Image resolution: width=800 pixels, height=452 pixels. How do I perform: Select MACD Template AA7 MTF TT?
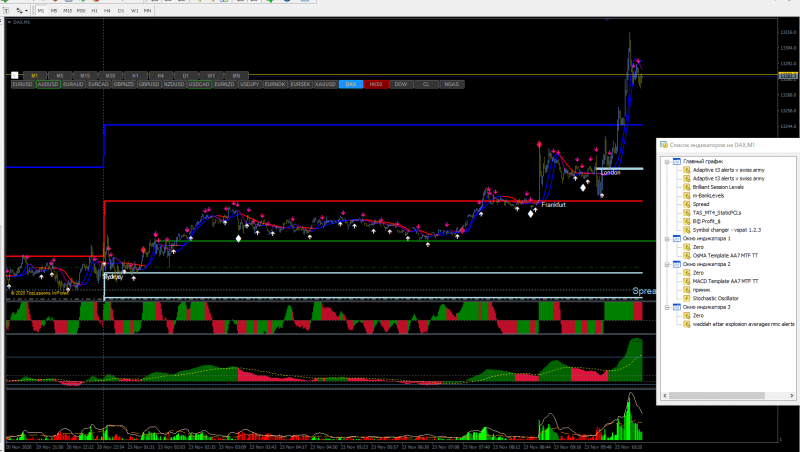tap(726, 281)
